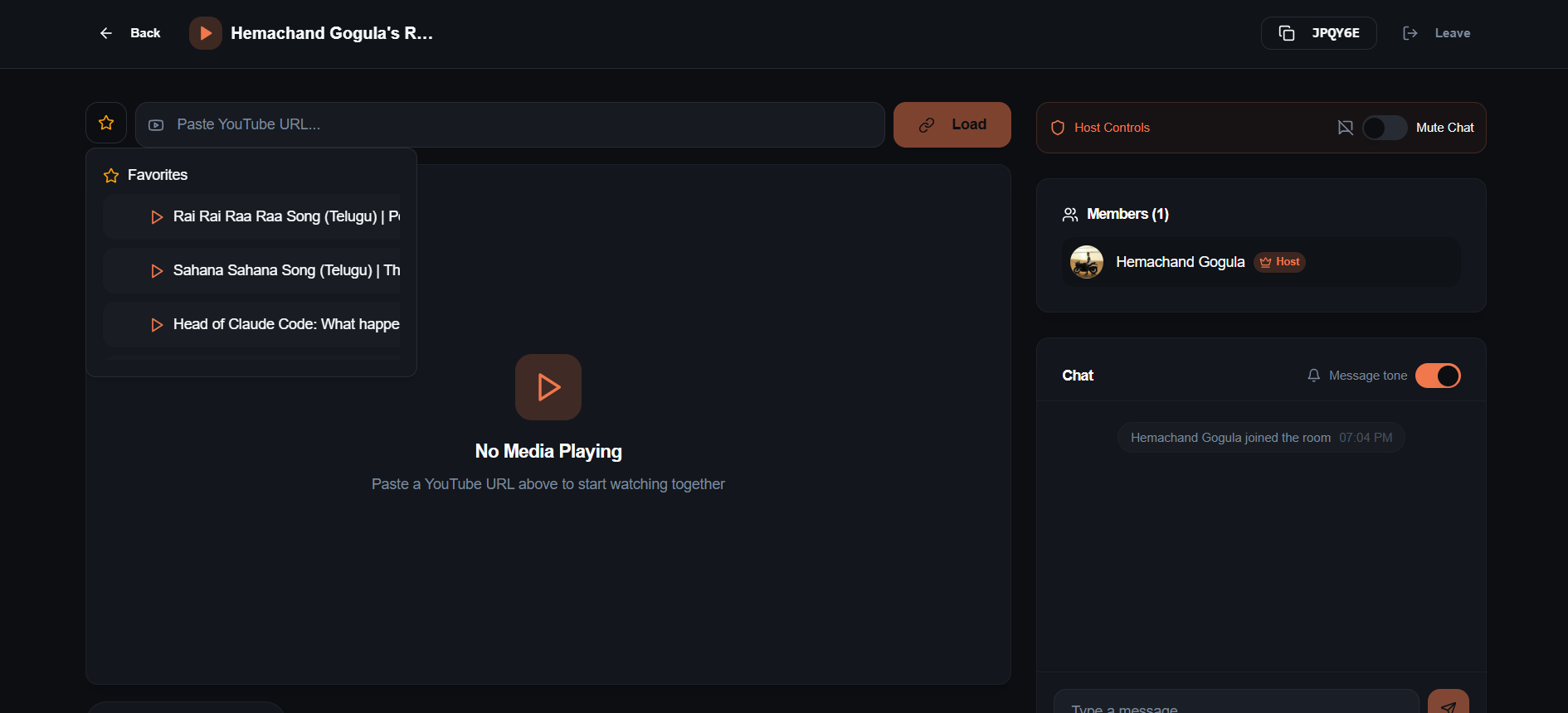Click the Favorites header star icon
Image resolution: width=1568 pixels, height=713 pixels.
coord(111,176)
